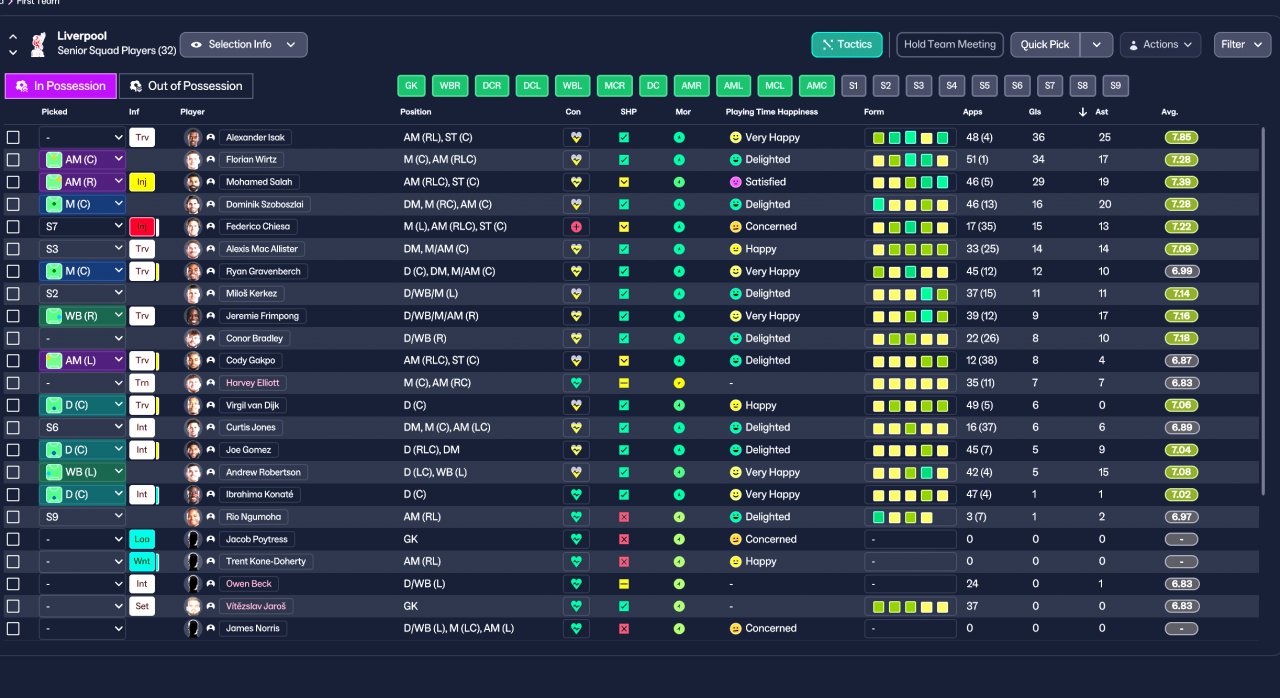This screenshot has width=1280, height=698.
Task: Click Jacob Poytress's Loa status badge
Action: click(x=142, y=539)
